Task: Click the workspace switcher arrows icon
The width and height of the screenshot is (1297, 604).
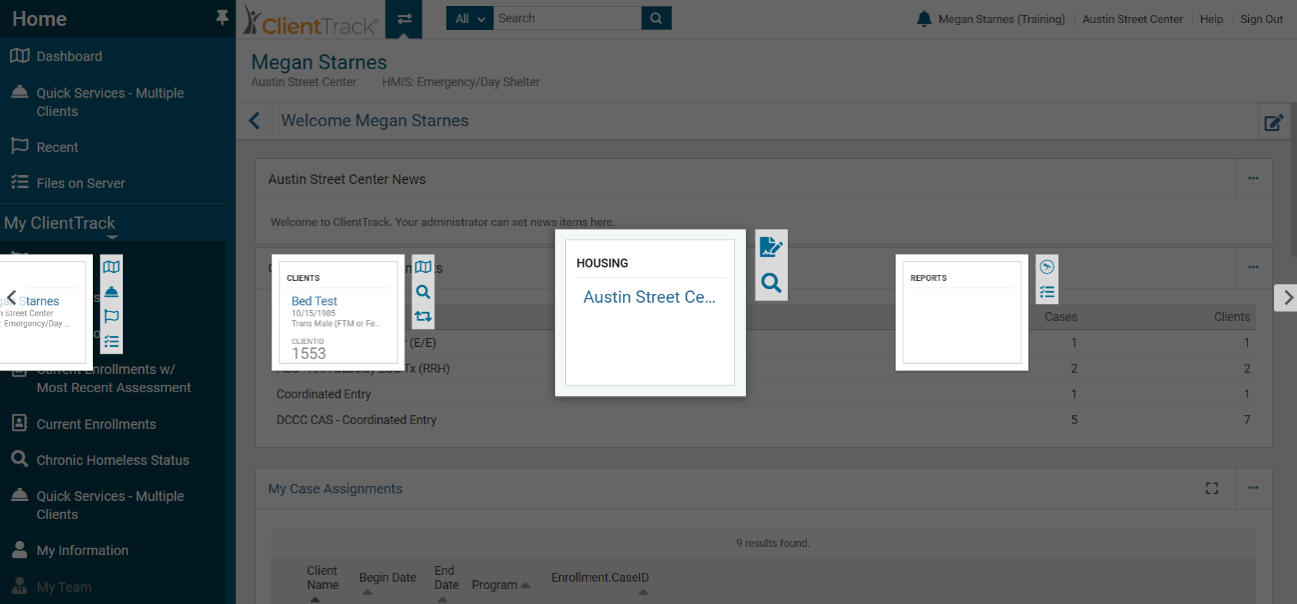Action: point(404,19)
